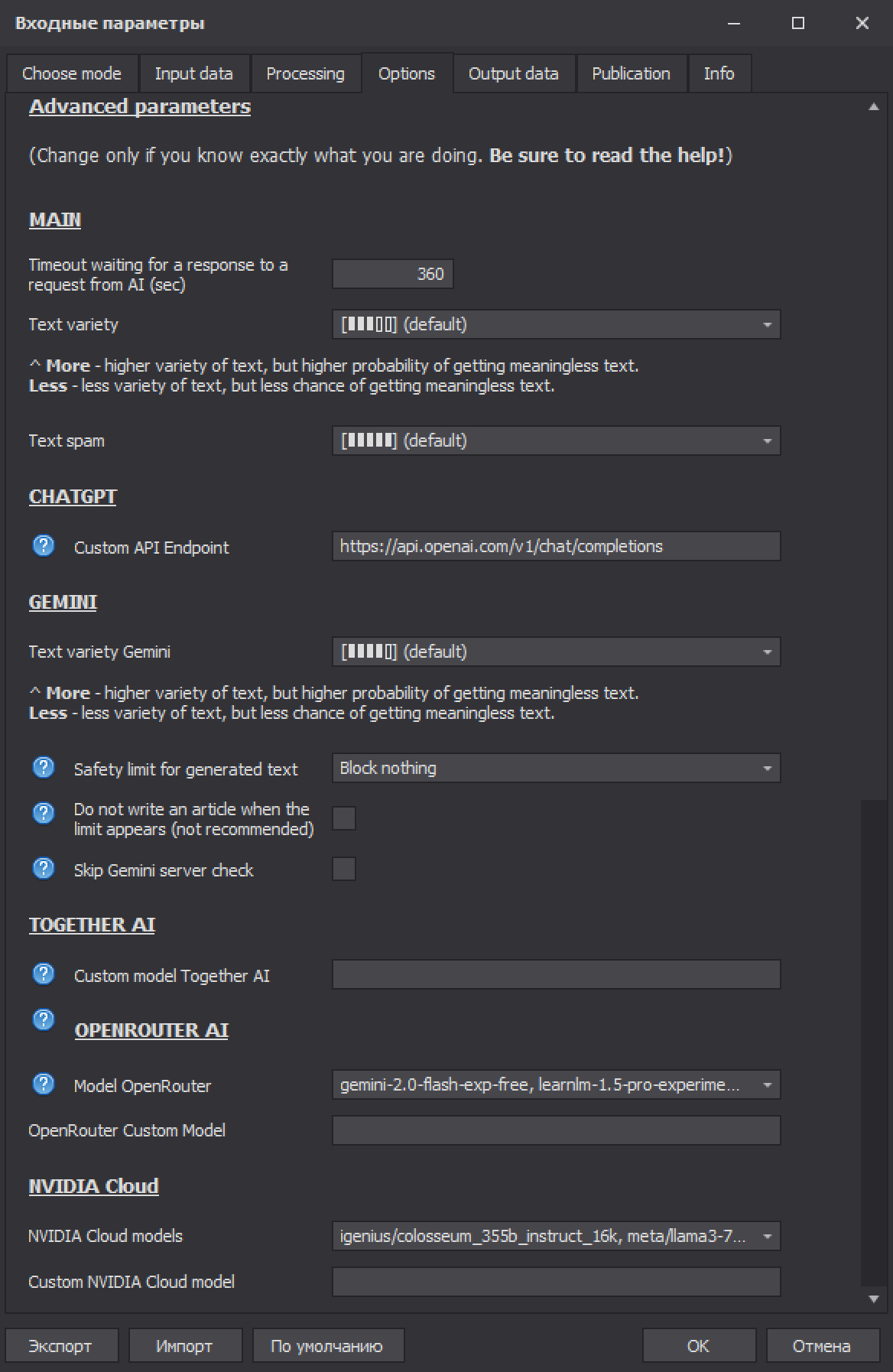The image size is (893, 1372).
Task: Open help for Custom API Endpoint
Action: 44,546
